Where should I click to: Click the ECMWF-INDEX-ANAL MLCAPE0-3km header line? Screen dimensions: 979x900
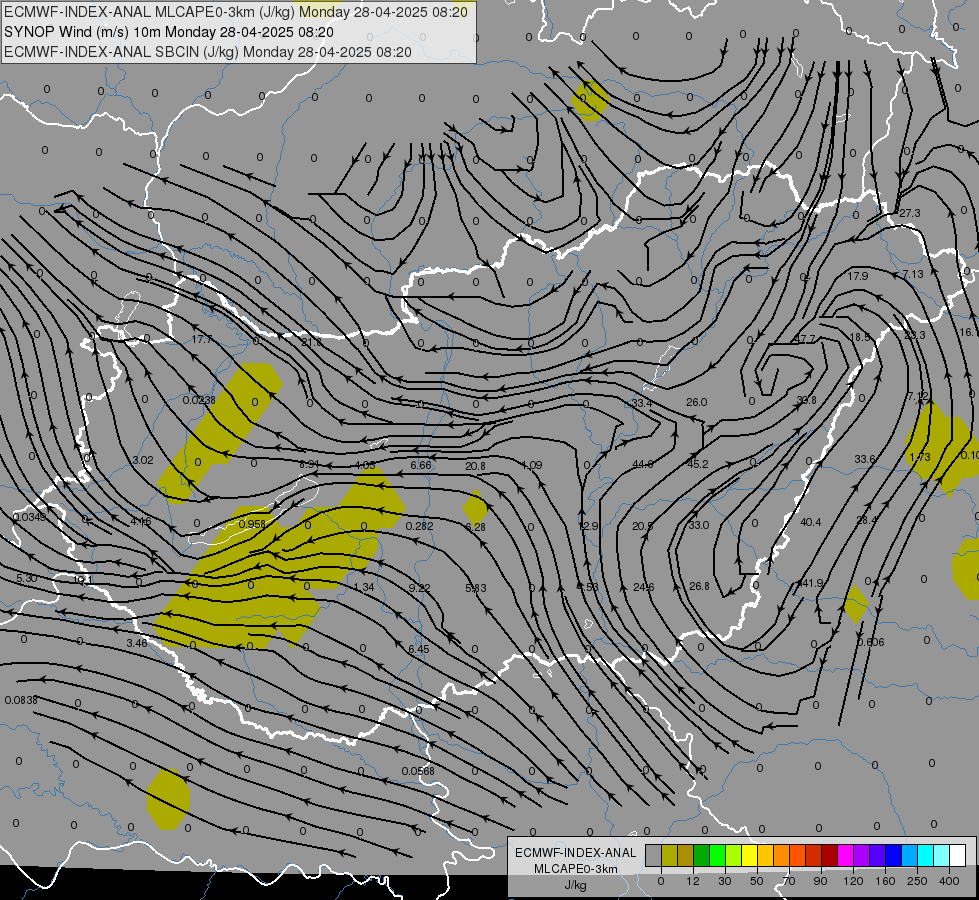click(x=235, y=12)
